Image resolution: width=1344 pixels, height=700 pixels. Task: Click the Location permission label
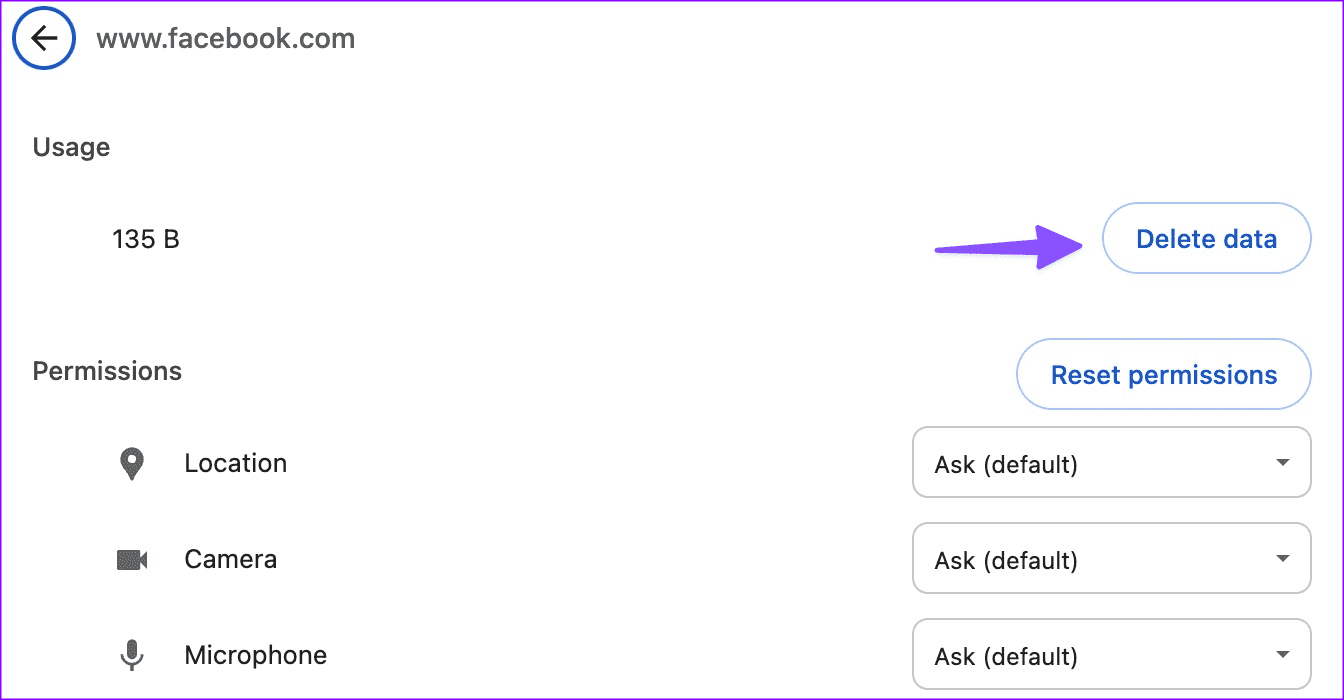coord(236,463)
